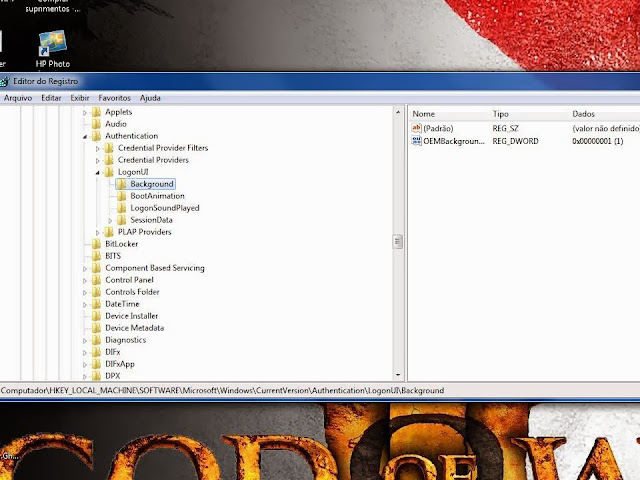
Task: Expand the Controls Folder key
Action: 85,292
